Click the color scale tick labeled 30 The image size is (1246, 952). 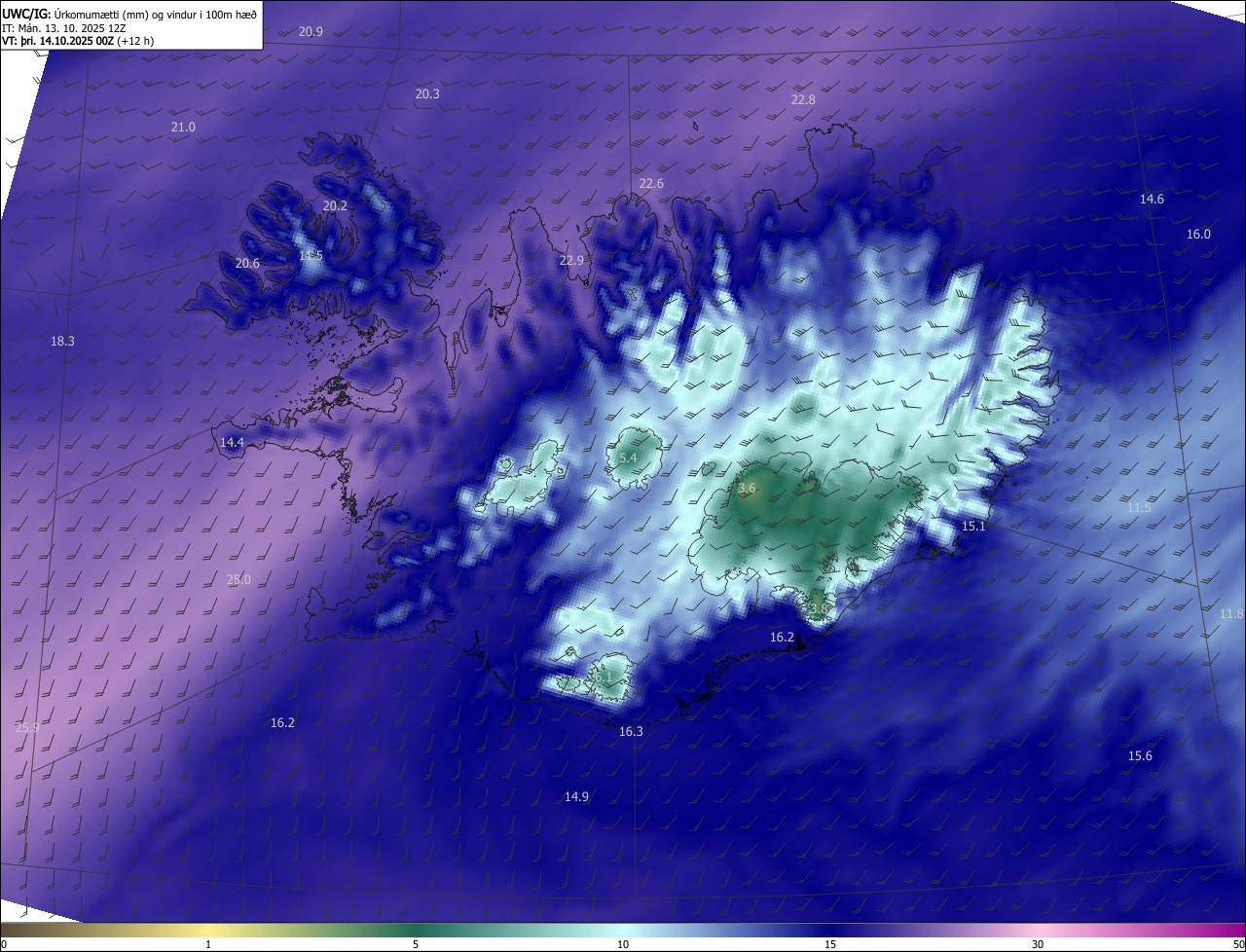(1038, 944)
